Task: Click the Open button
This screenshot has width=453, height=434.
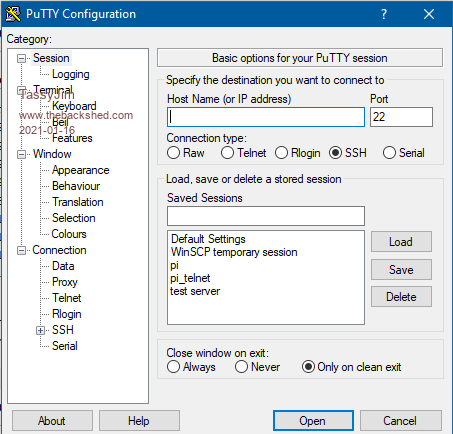Action: tap(313, 421)
